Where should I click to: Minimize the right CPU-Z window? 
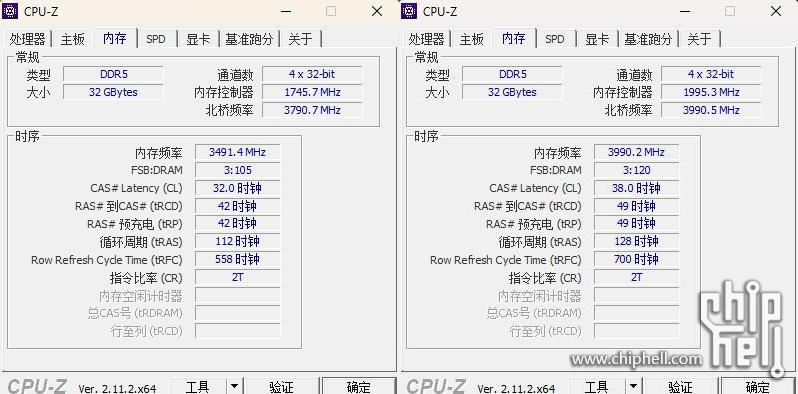pos(685,11)
